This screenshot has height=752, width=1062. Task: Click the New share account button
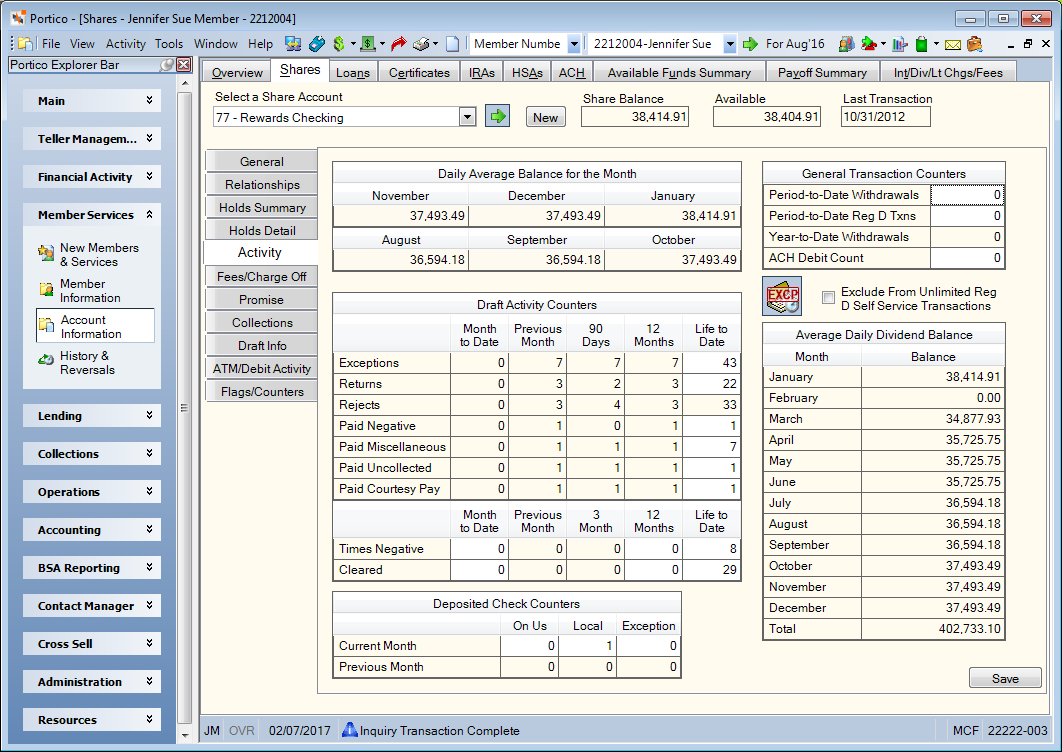tap(545, 117)
